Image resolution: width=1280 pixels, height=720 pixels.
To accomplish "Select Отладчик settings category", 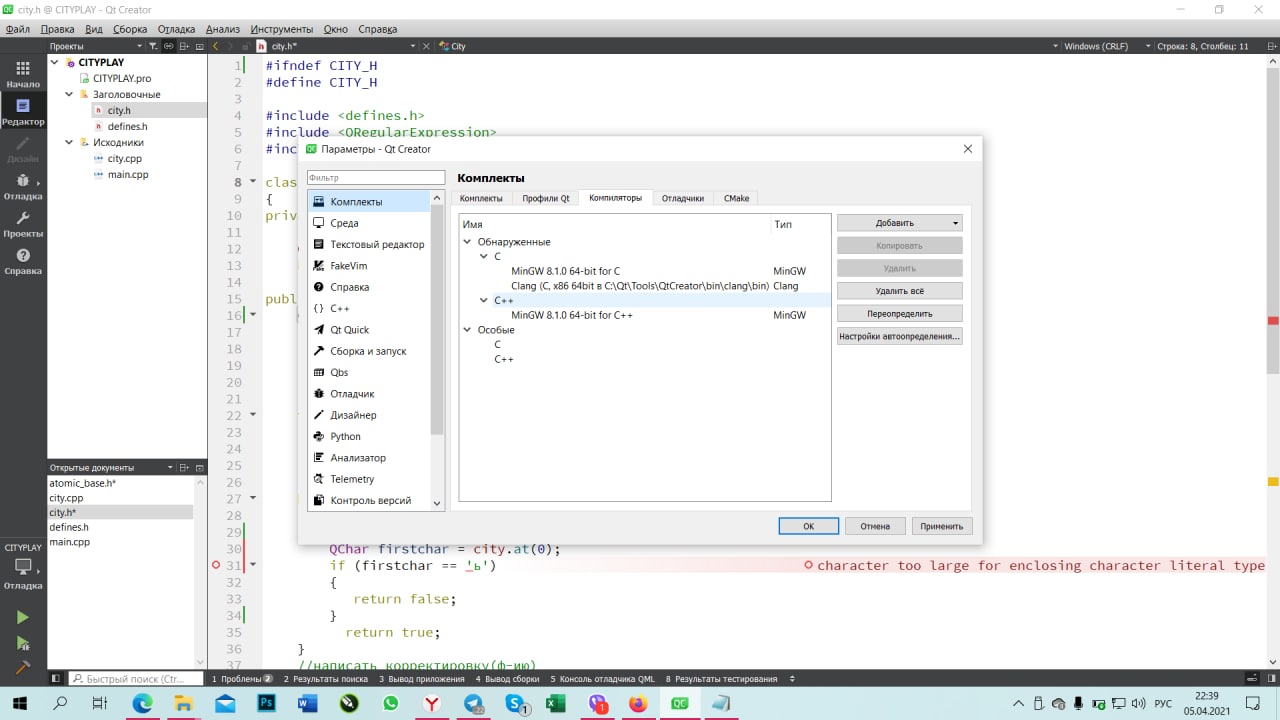I will pos(370,394).
